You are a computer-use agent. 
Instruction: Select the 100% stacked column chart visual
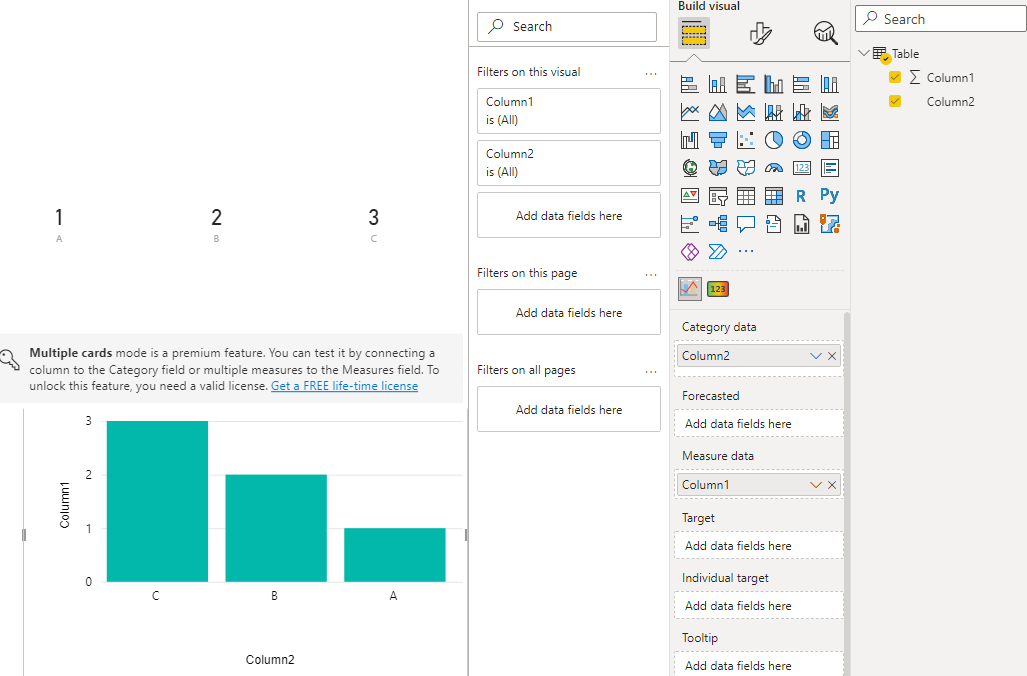(830, 84)
